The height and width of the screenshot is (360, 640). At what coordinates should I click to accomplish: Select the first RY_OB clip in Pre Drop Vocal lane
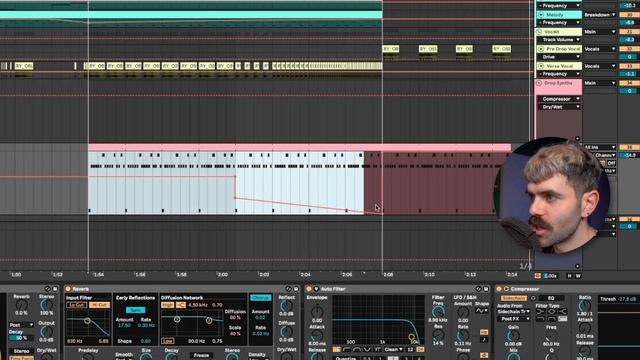click(391, 49)
